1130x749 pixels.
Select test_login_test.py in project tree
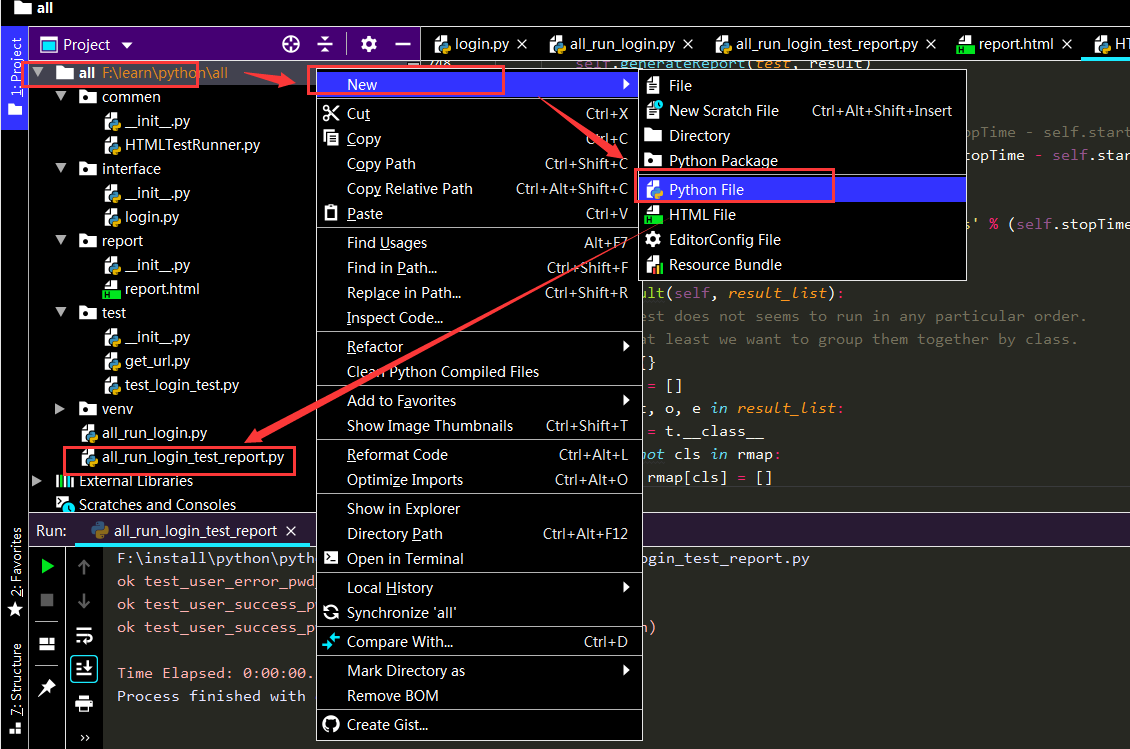pyautogui.click(x=181, y=385)
